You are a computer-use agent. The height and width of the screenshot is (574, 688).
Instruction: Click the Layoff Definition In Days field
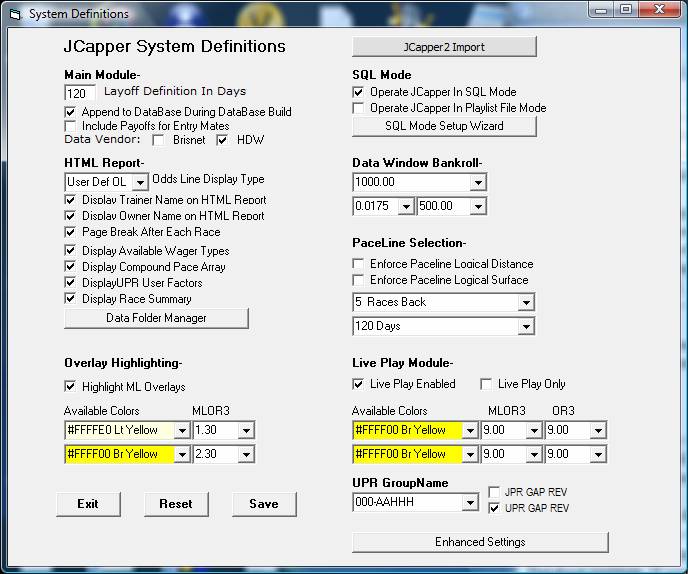coord(79,93)
